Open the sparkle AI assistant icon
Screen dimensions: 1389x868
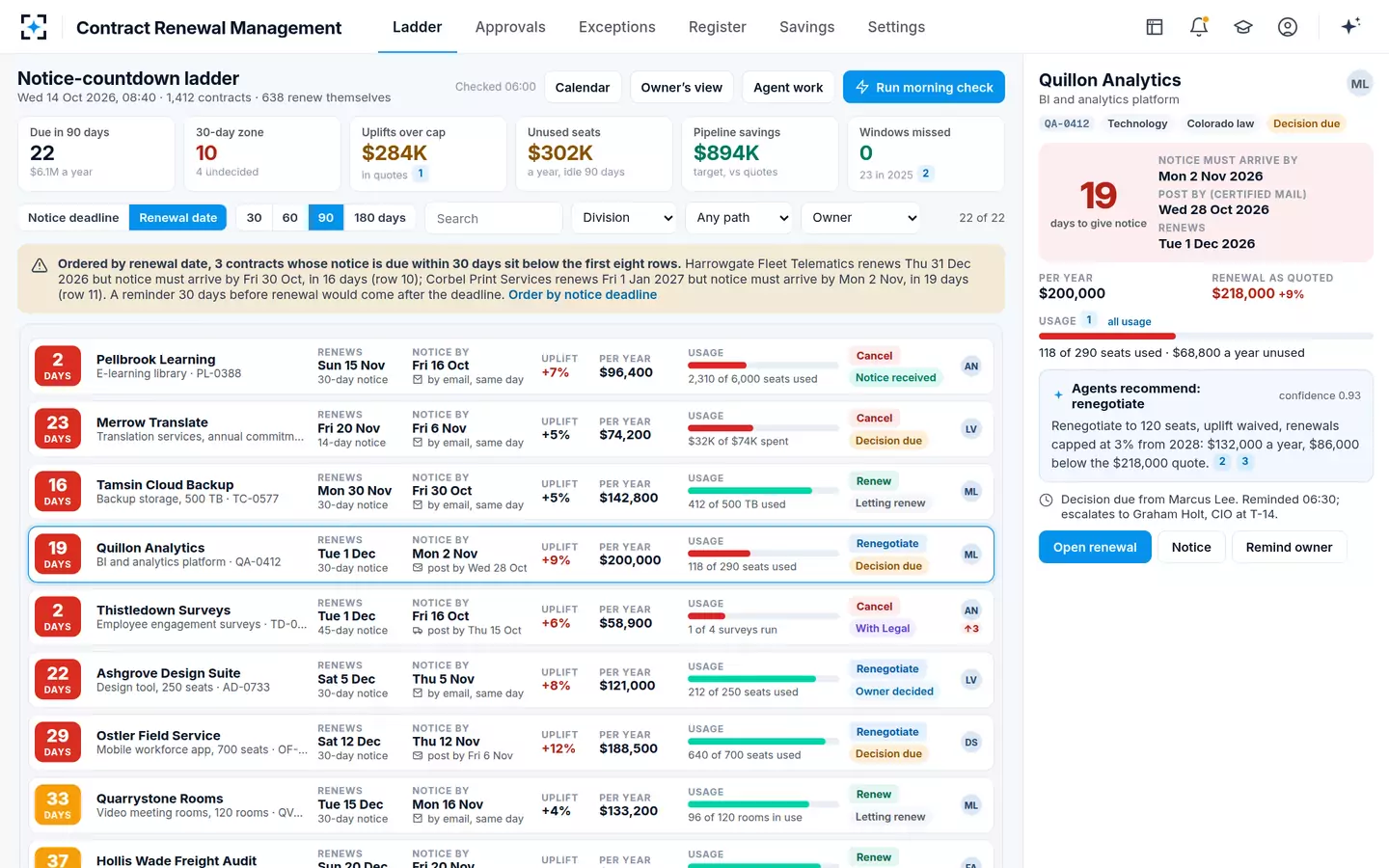pos(1350,26)
